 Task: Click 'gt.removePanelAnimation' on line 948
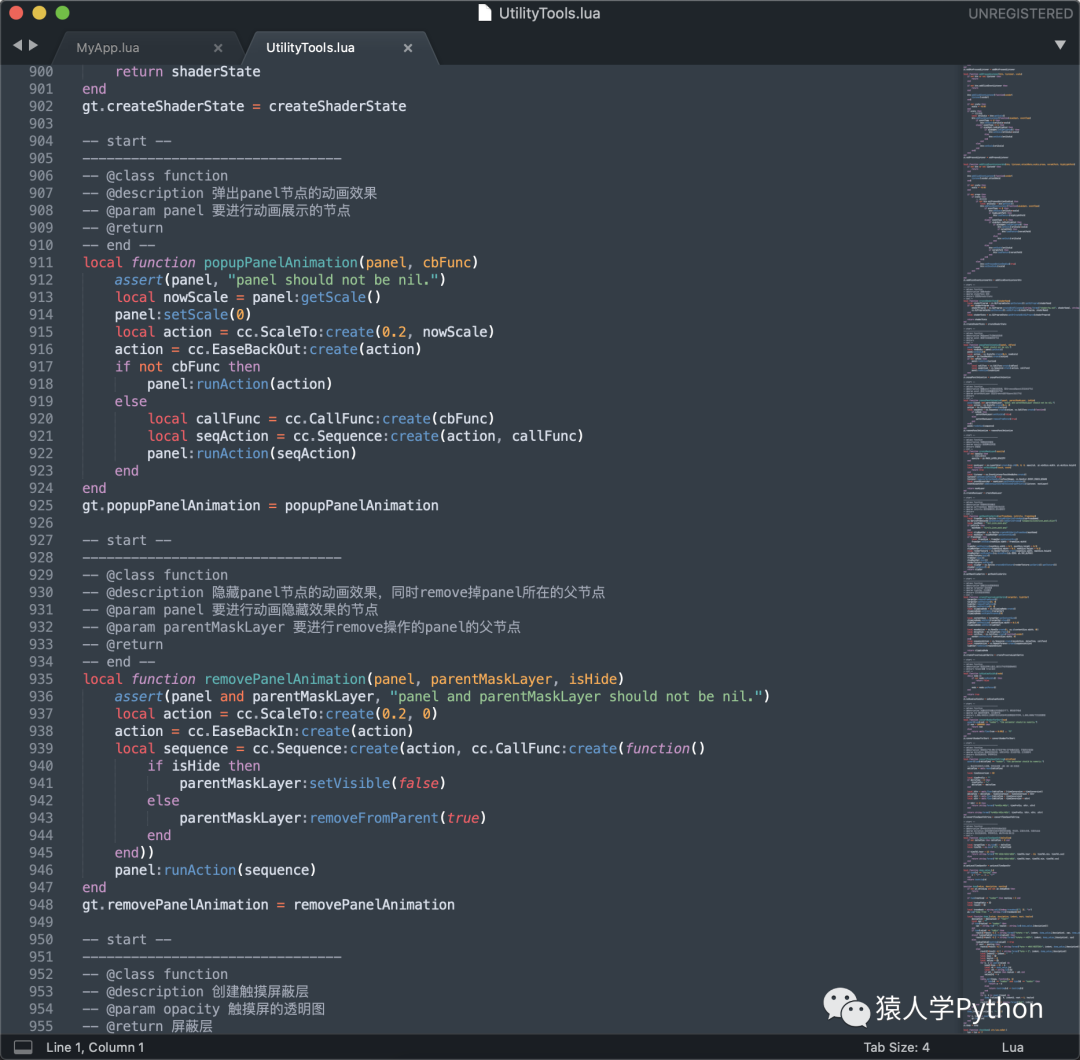(x=176, y=905)
